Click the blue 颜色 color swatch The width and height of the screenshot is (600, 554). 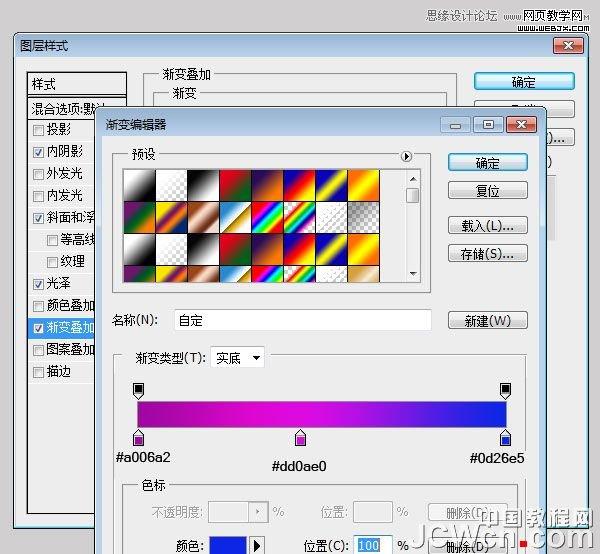(228, 545)
